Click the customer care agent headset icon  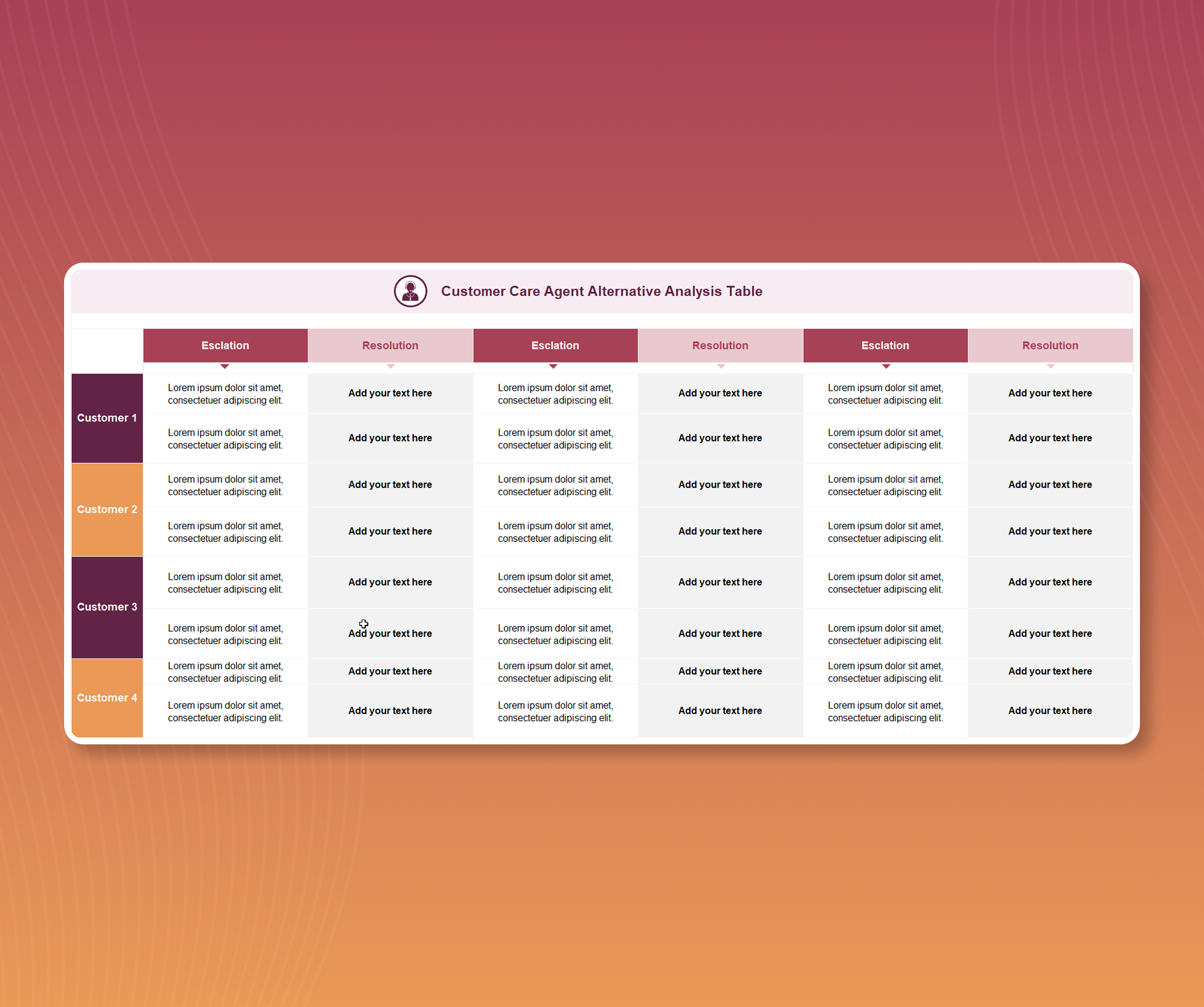(x=410, y=291)
